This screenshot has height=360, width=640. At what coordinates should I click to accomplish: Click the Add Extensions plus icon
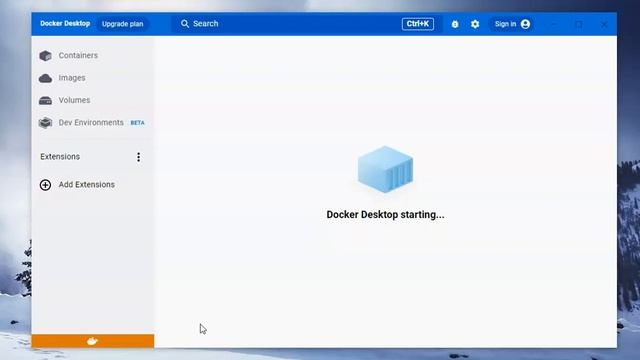point(45,185)
